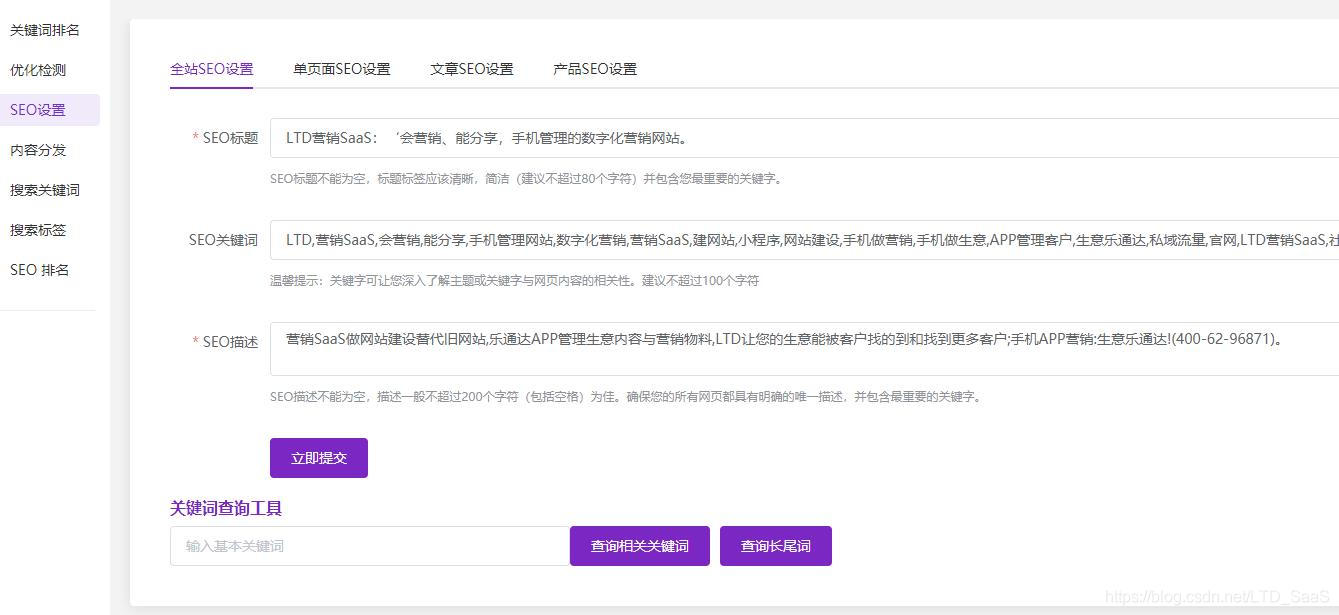This screenshot has height=615, width=1339.
Task: Switch to the 单页面SEO设置 tab
Action: [x=342, y=68]
